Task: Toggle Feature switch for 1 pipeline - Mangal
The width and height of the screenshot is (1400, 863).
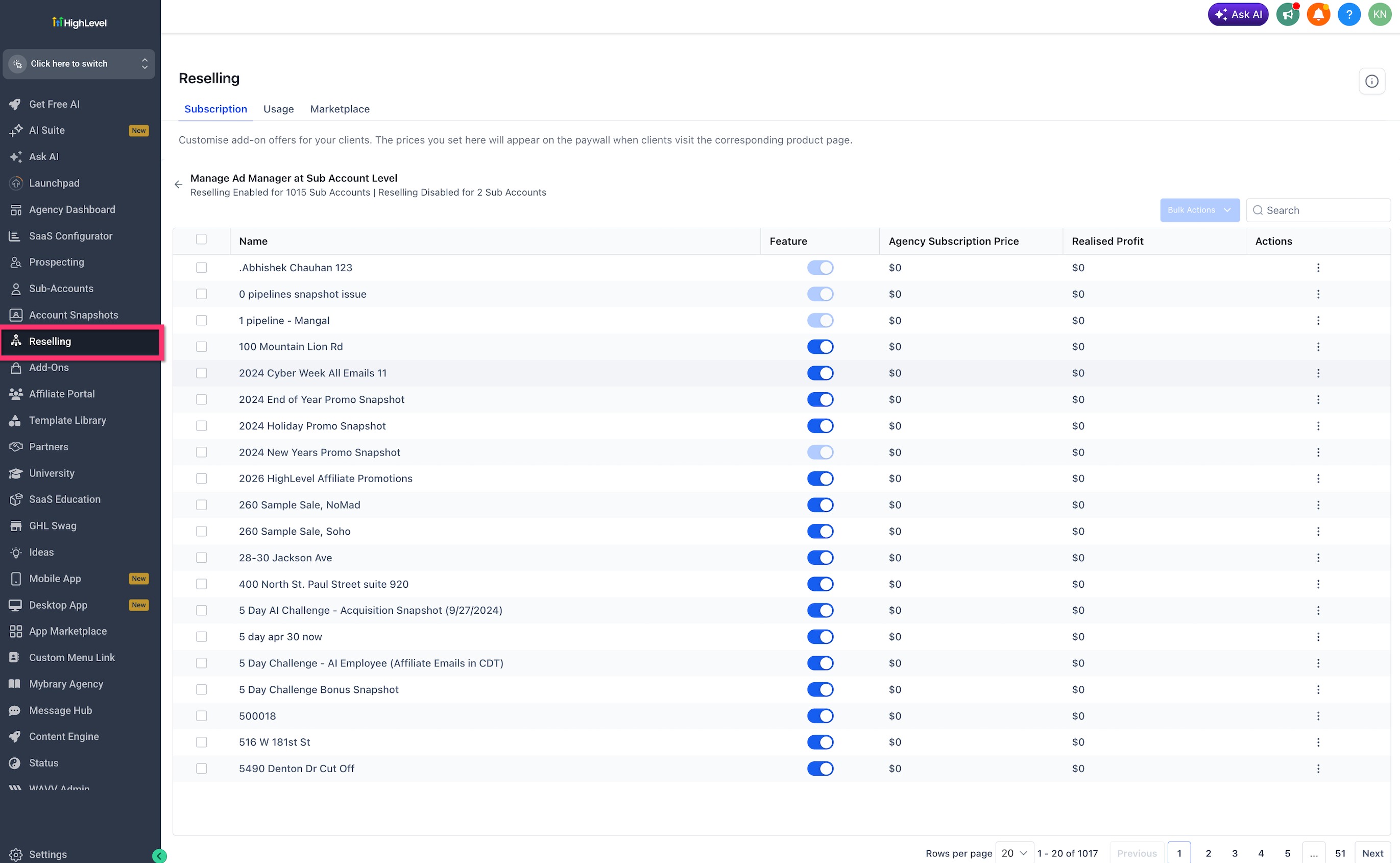Action: (820, 321)
